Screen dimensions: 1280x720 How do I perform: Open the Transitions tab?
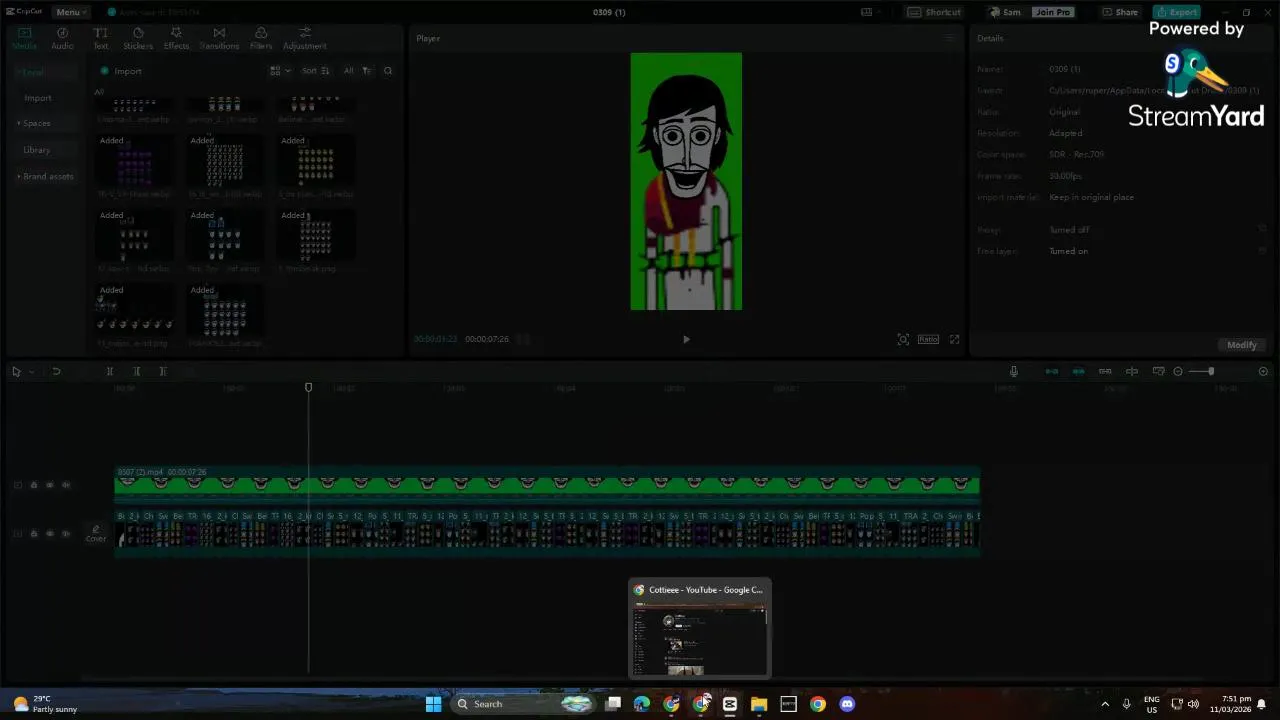pyautogui.click(x=219, y=39)
